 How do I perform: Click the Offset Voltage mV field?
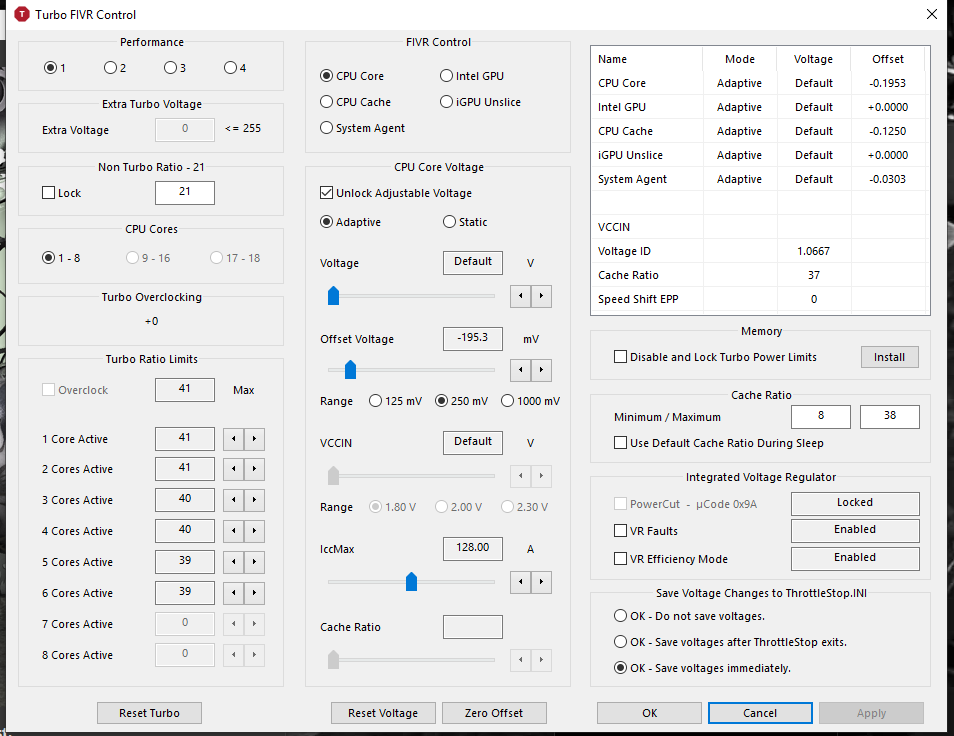click(x=473, y=339)
